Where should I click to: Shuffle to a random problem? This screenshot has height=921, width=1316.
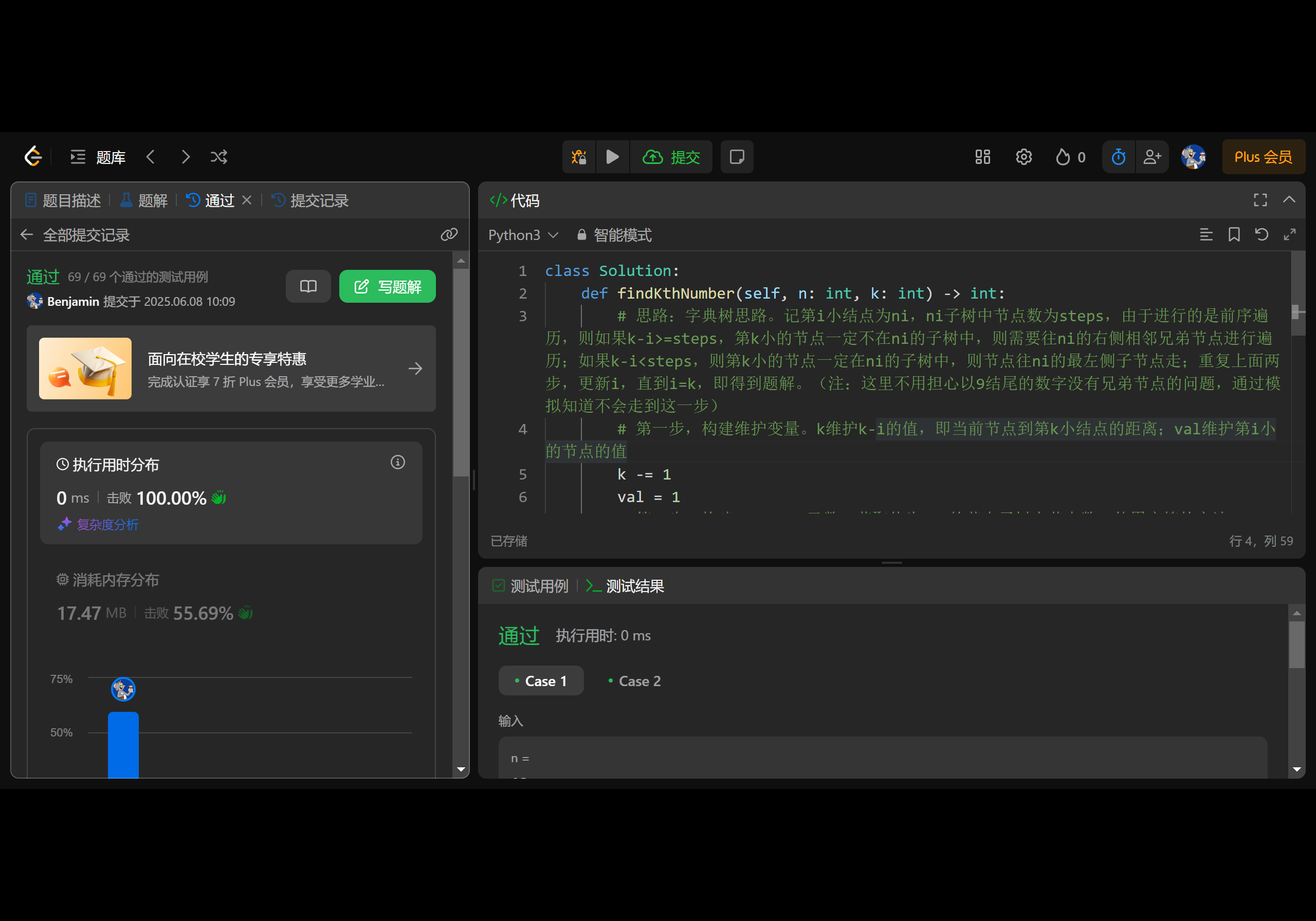click(x=218, y=156)
